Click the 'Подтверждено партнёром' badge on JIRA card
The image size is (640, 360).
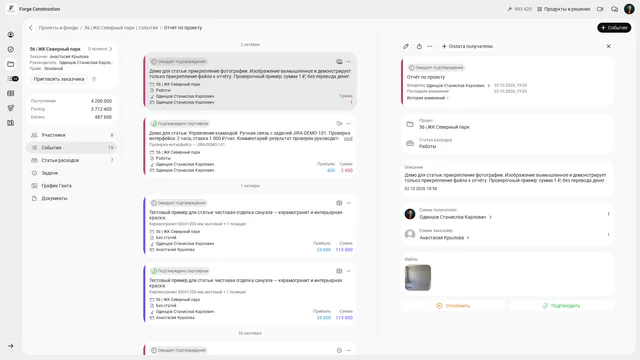coord(180,123)
